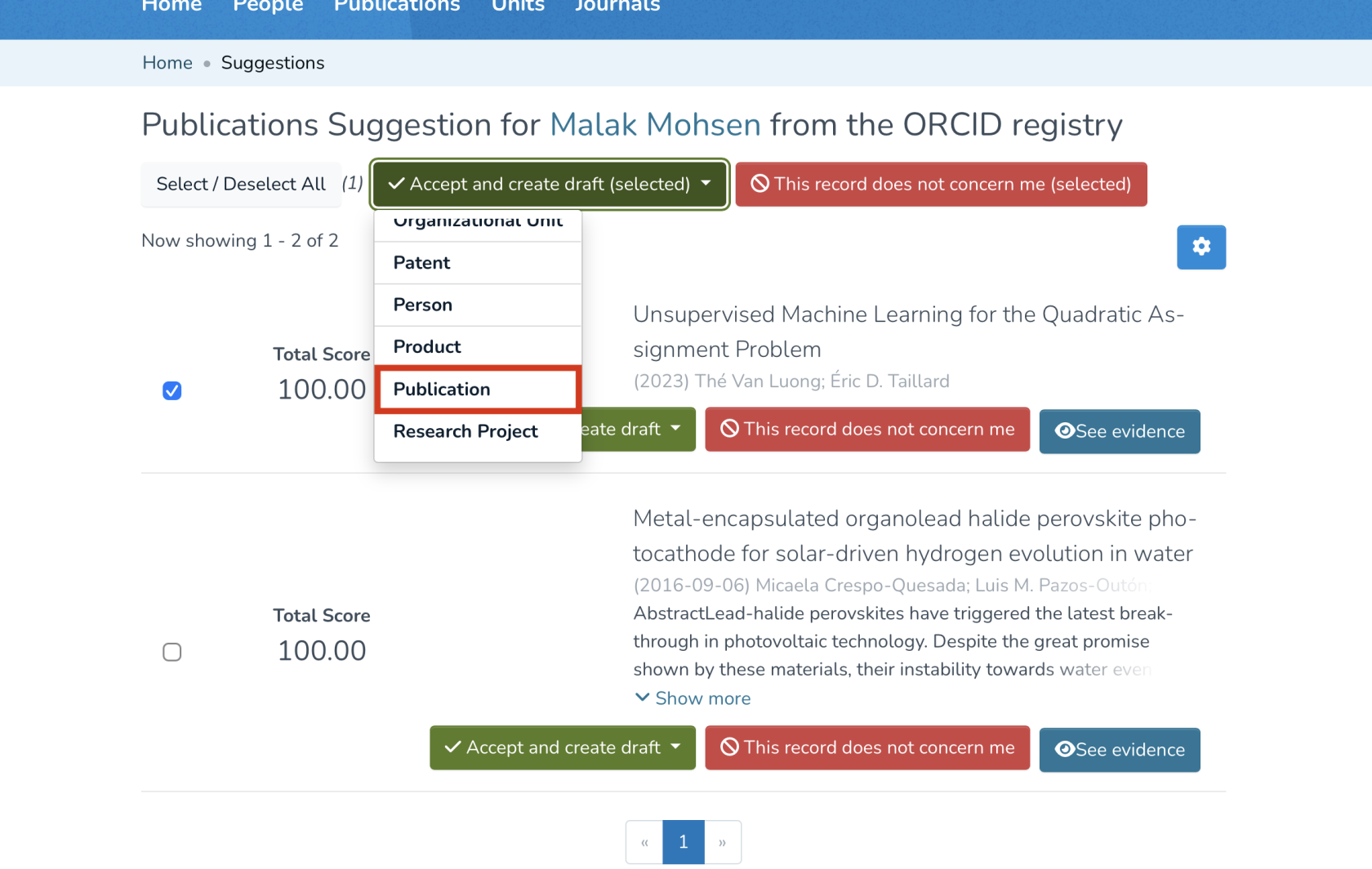
Task: Click ban icon on second record's reject button
Action: pos(729,747)
